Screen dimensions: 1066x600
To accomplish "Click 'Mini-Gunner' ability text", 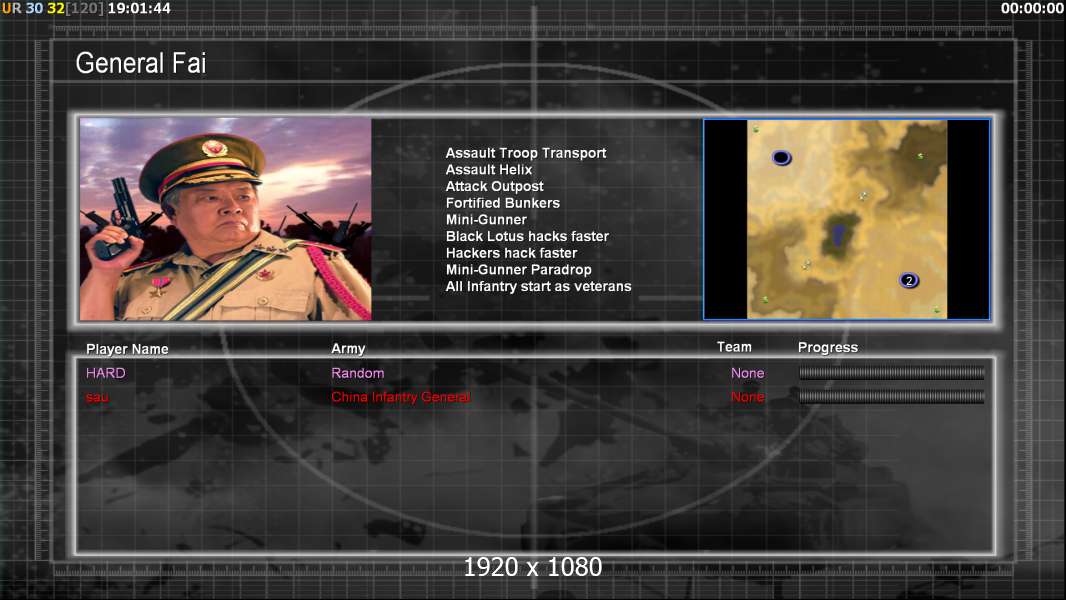I will pos(486,219).
